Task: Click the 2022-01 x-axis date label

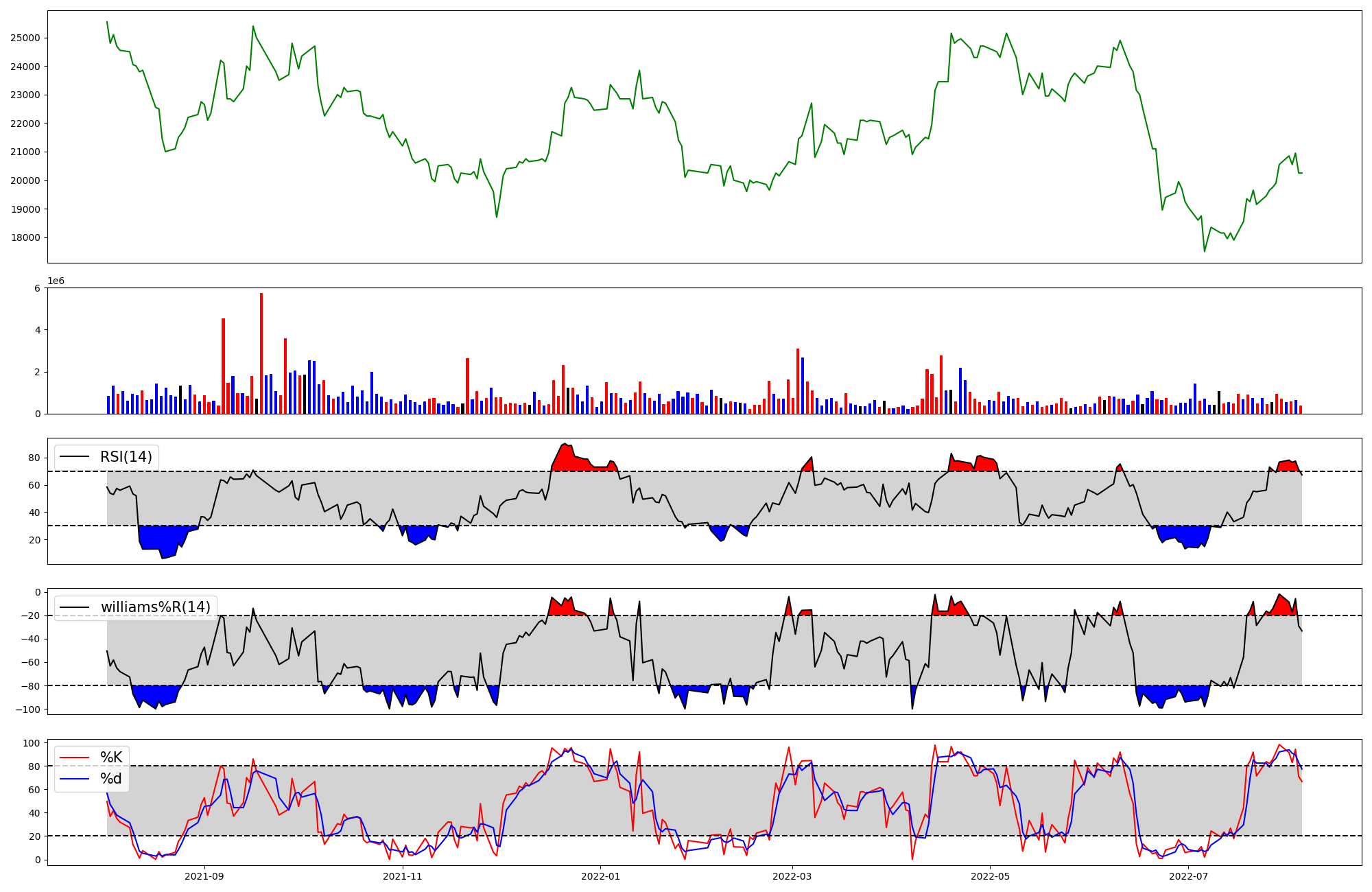Action: pyautogui.click(x=601, y=876)
